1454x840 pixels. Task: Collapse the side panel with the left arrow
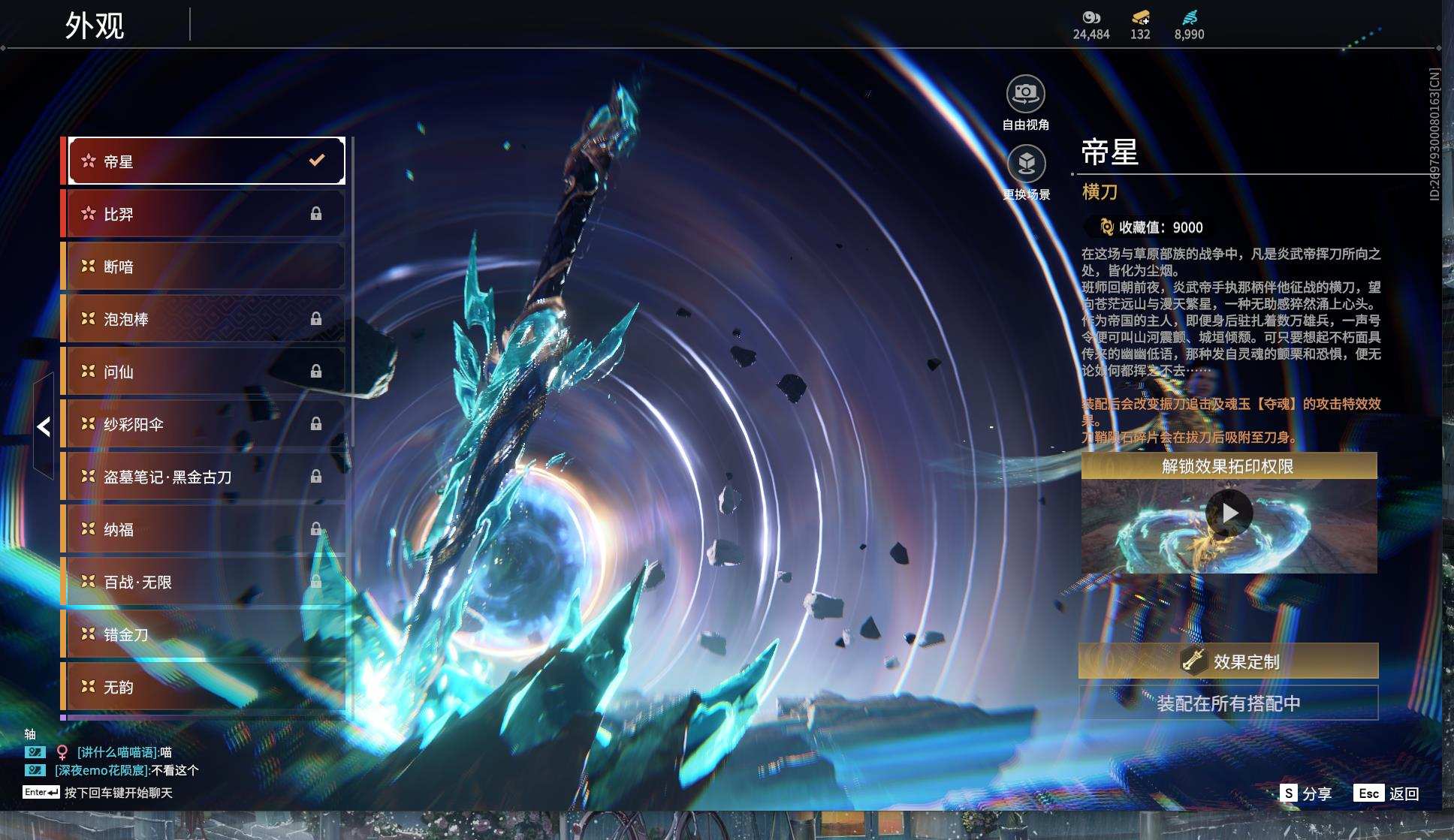click(x=44, y=426)
